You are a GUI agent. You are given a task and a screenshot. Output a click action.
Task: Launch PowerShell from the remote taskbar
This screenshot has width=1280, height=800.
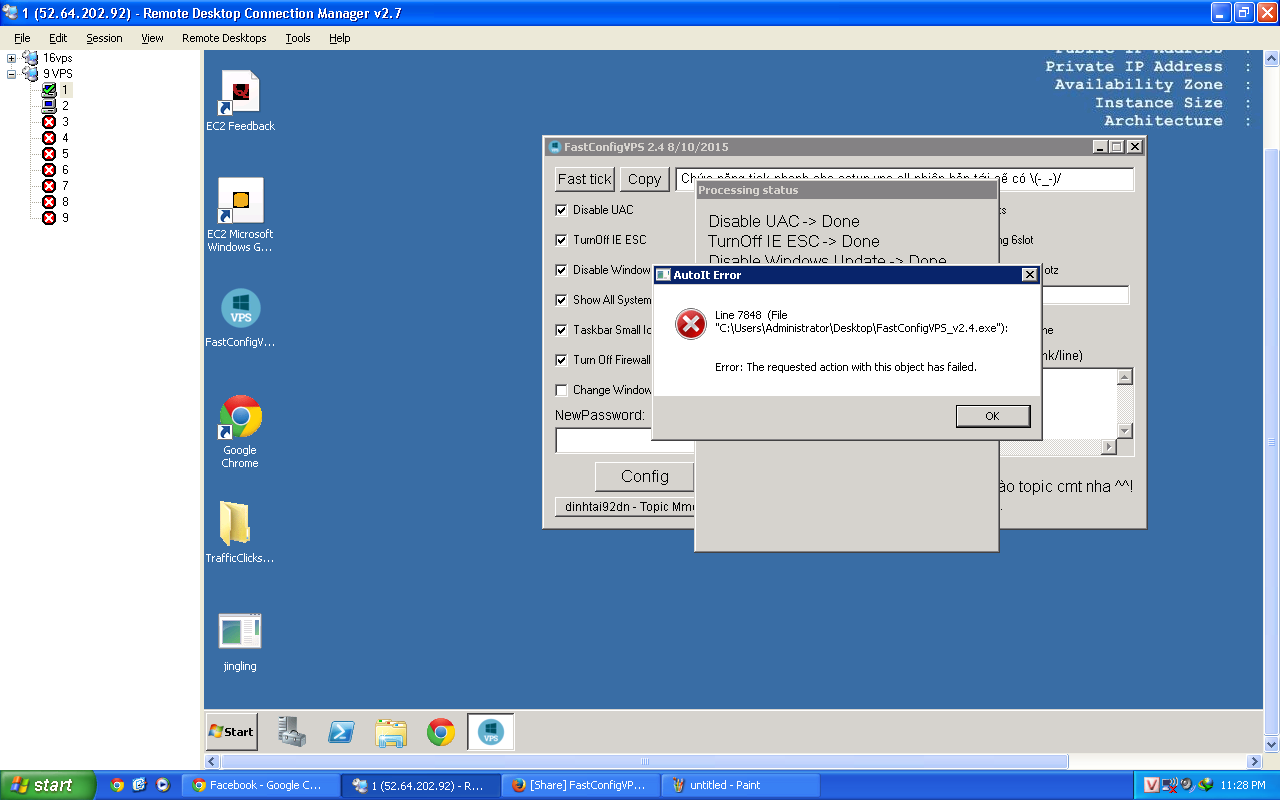point(341,732)
